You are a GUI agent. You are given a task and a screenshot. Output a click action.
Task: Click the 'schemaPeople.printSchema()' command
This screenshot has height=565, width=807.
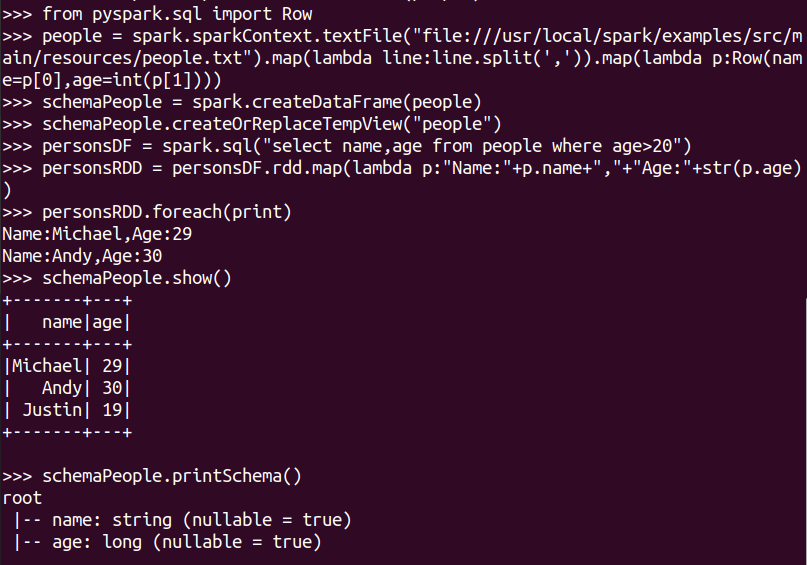pos(152,476)
